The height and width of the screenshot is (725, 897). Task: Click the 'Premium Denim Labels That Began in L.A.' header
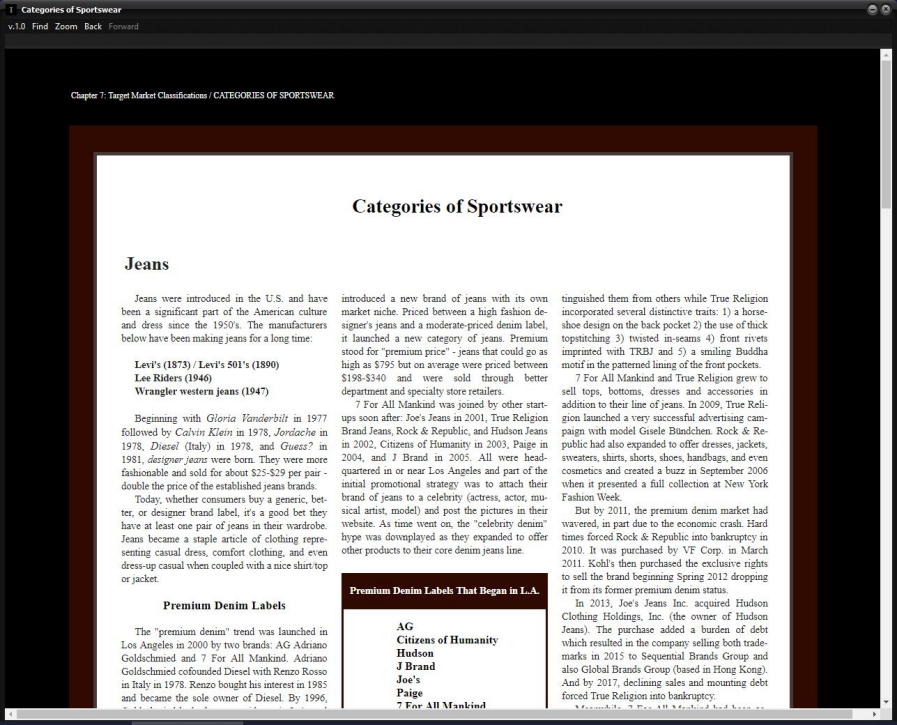pos(444,591)
